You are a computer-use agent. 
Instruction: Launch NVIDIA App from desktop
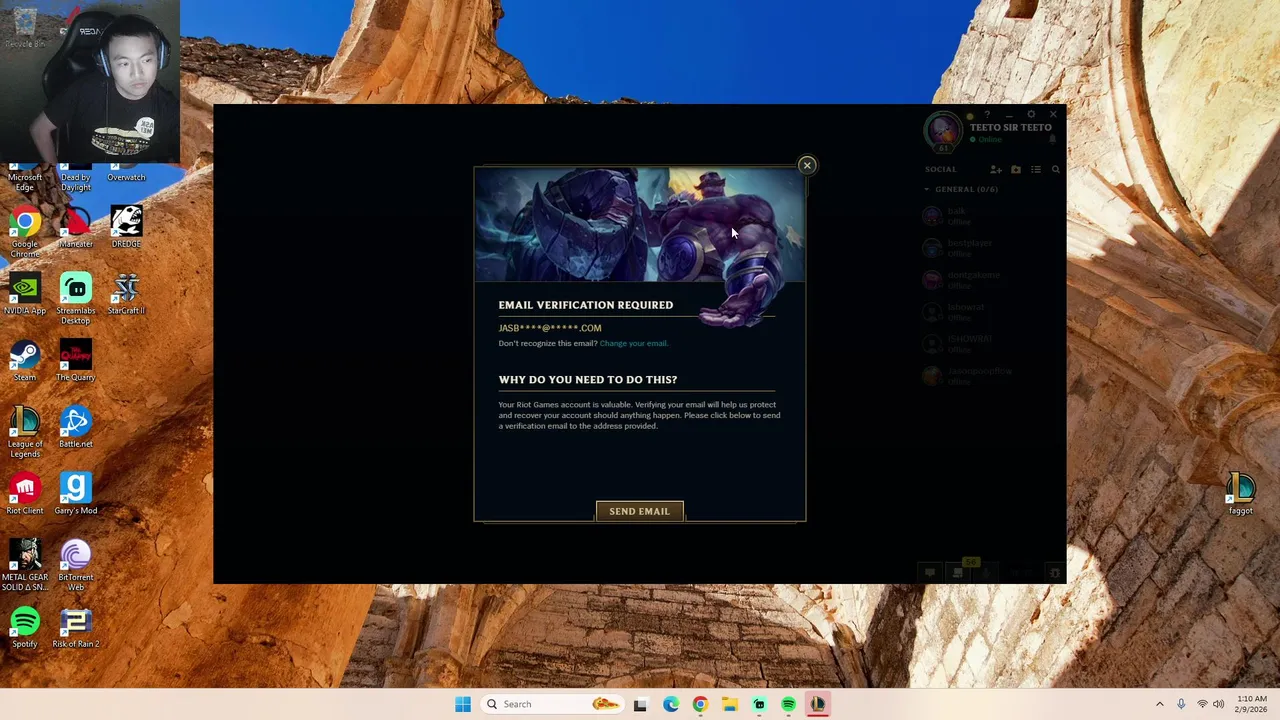point(25,295)
